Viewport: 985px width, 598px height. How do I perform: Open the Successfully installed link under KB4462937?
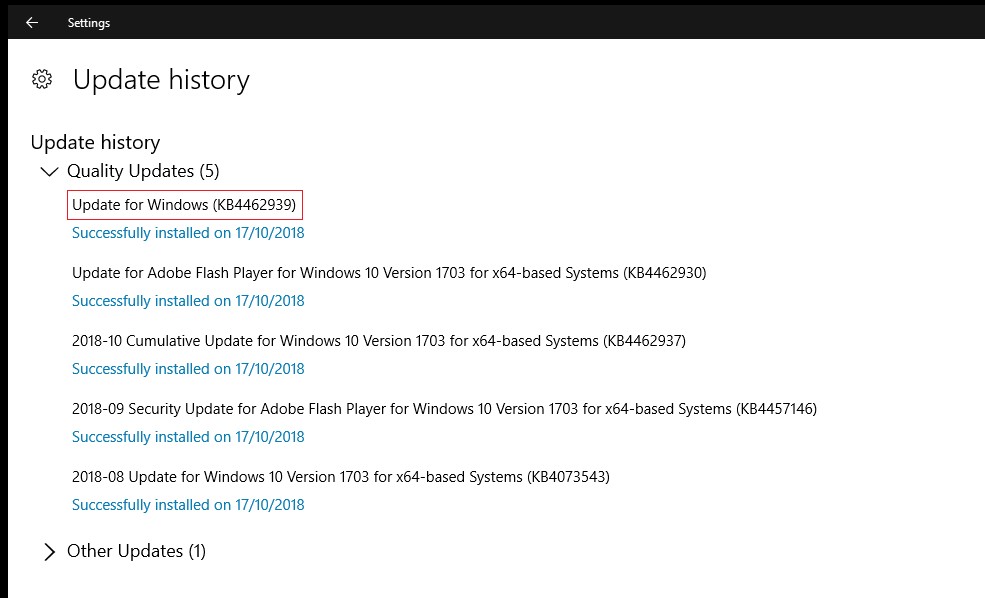[188, 369]
